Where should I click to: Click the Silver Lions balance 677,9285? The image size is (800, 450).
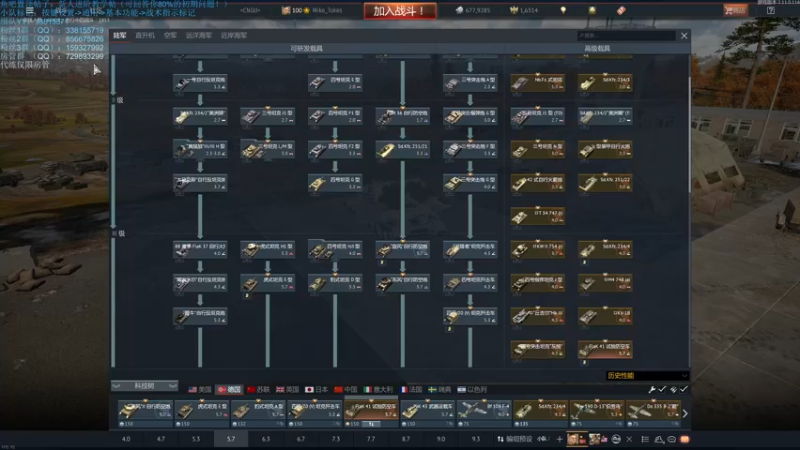point(473,10)
